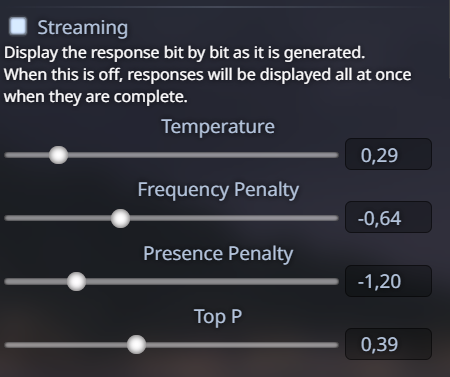The image size is (450, 377).
Task: Click the Top P slider handle
Action: [x=136, y=345]
